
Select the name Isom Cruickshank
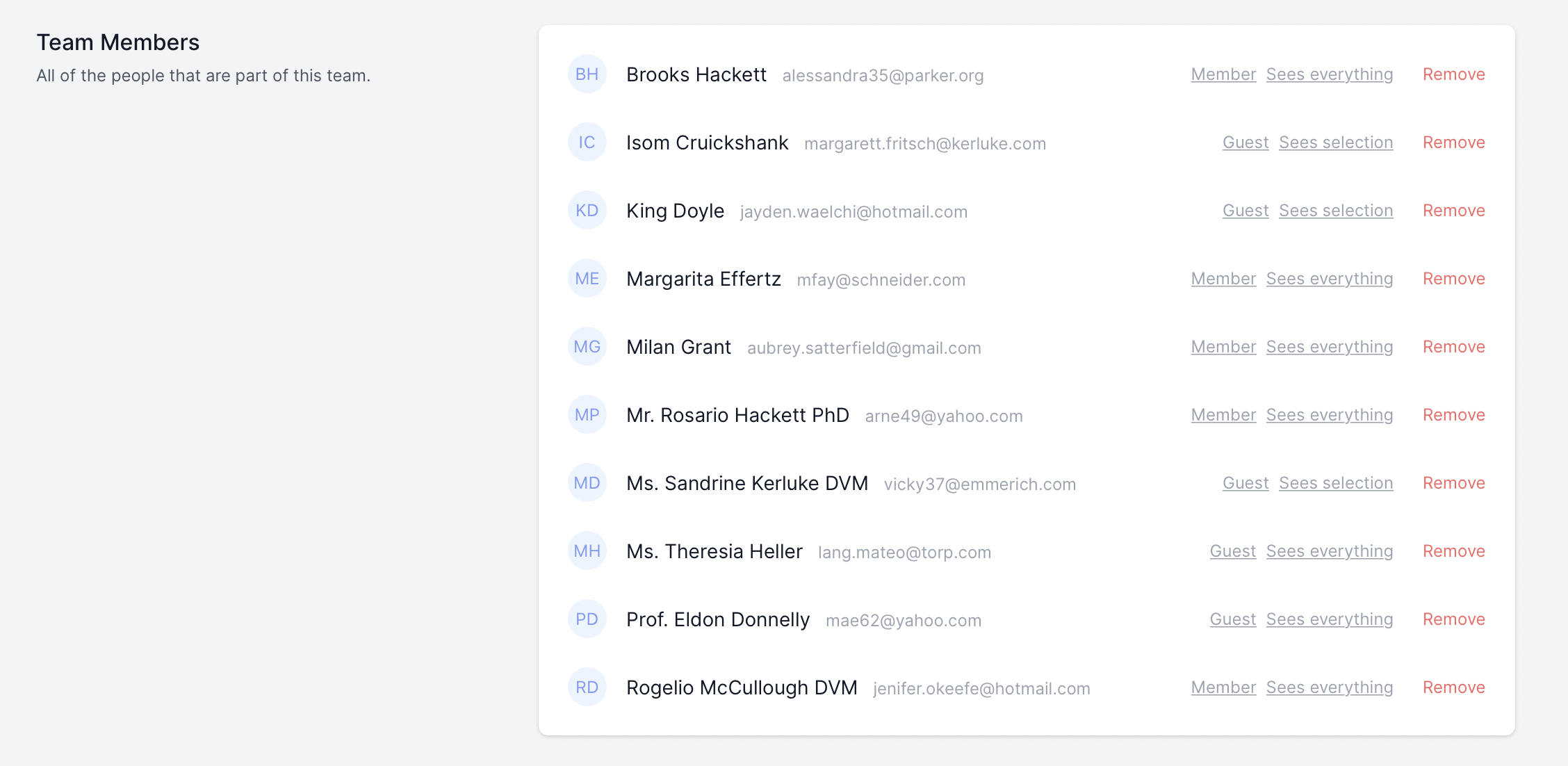click(x=708, y=142)
